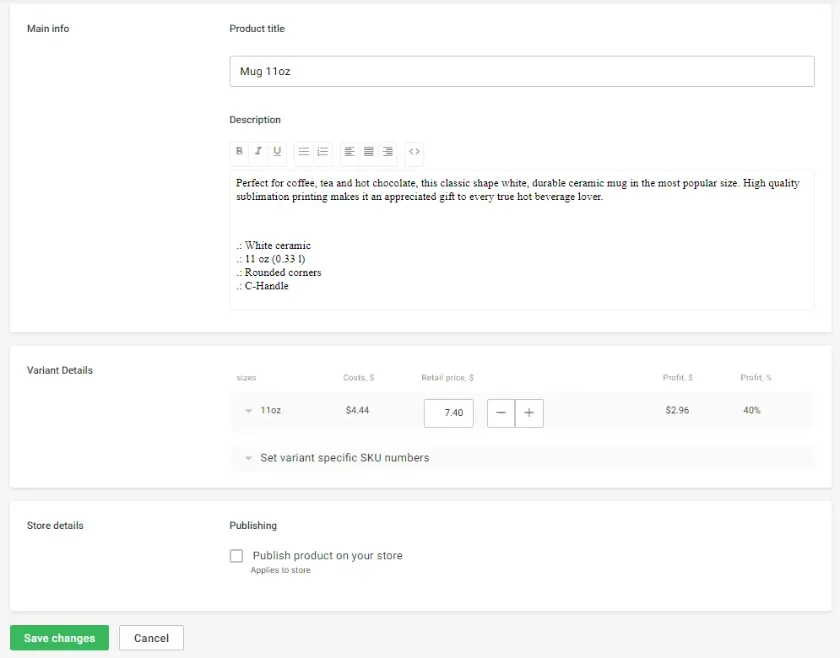
Task: Increase the retail price with the plus button
Action: 529,413
